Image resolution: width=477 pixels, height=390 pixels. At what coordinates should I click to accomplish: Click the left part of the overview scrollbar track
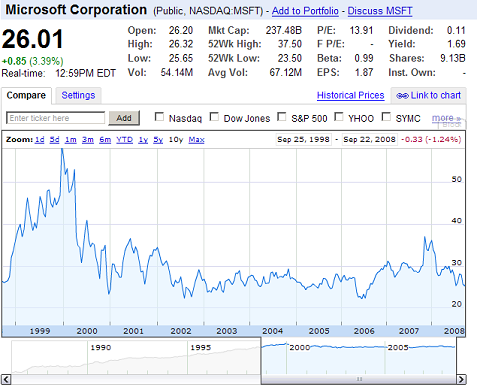click(x=136, y=379)
